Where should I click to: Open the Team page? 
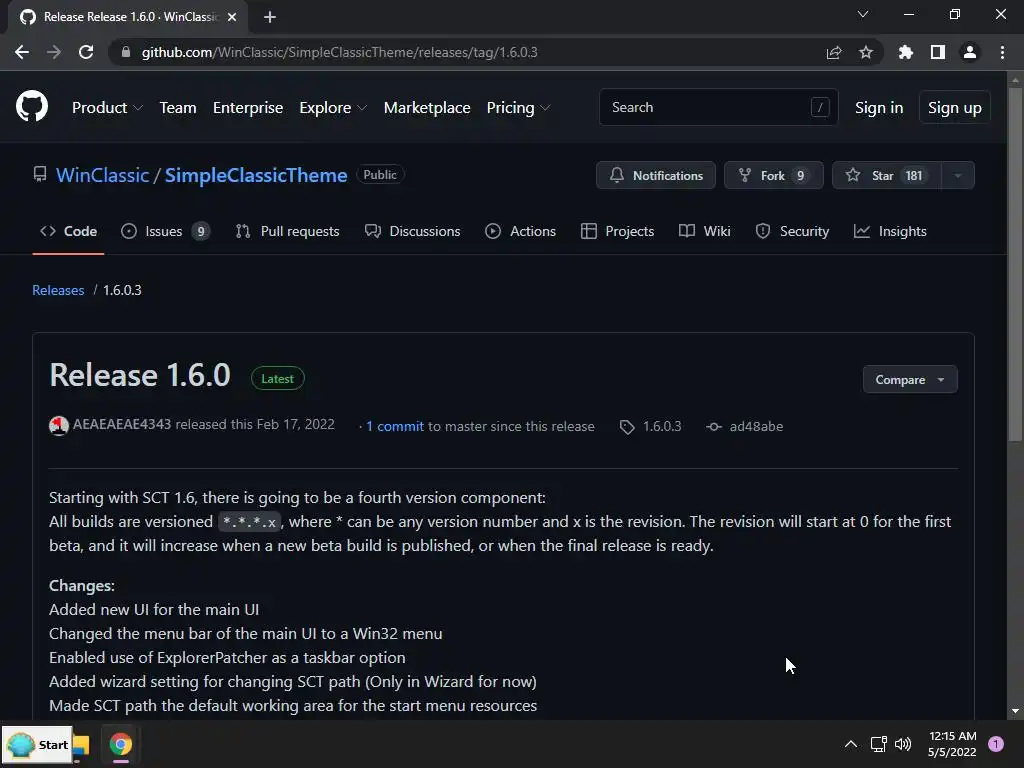178,108
